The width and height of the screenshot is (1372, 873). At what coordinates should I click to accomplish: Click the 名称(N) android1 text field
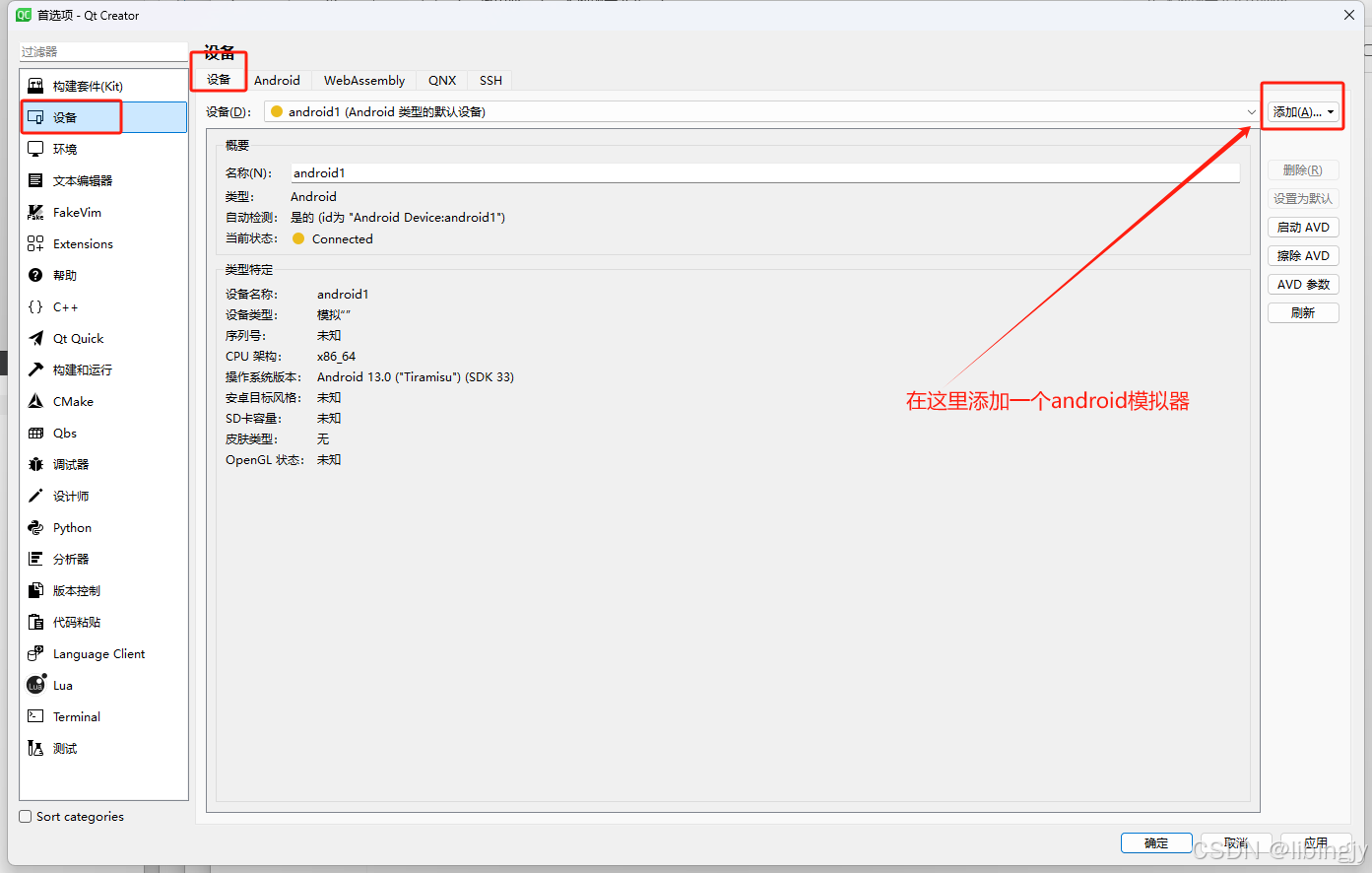[765, 172]
